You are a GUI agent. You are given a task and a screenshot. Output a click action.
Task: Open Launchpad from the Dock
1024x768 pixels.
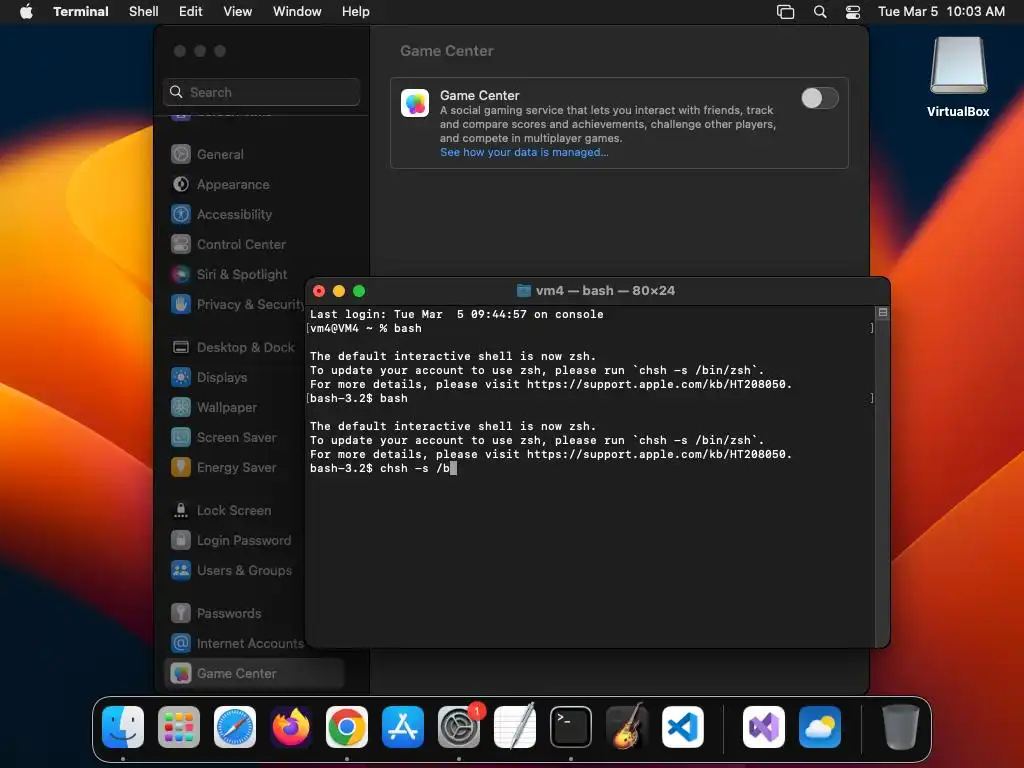click(179, 727)
